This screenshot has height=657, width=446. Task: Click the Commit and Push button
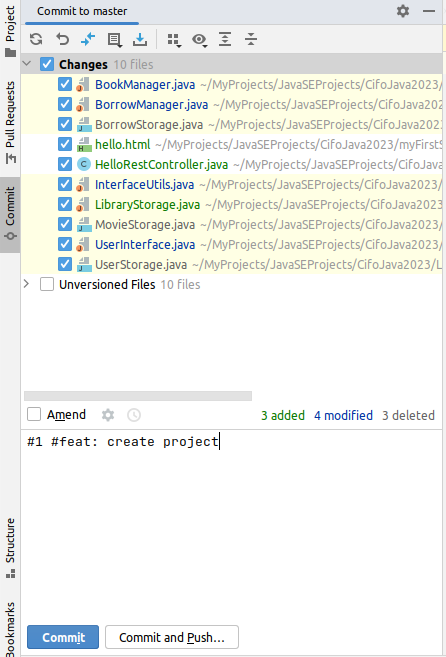[172, 637]
